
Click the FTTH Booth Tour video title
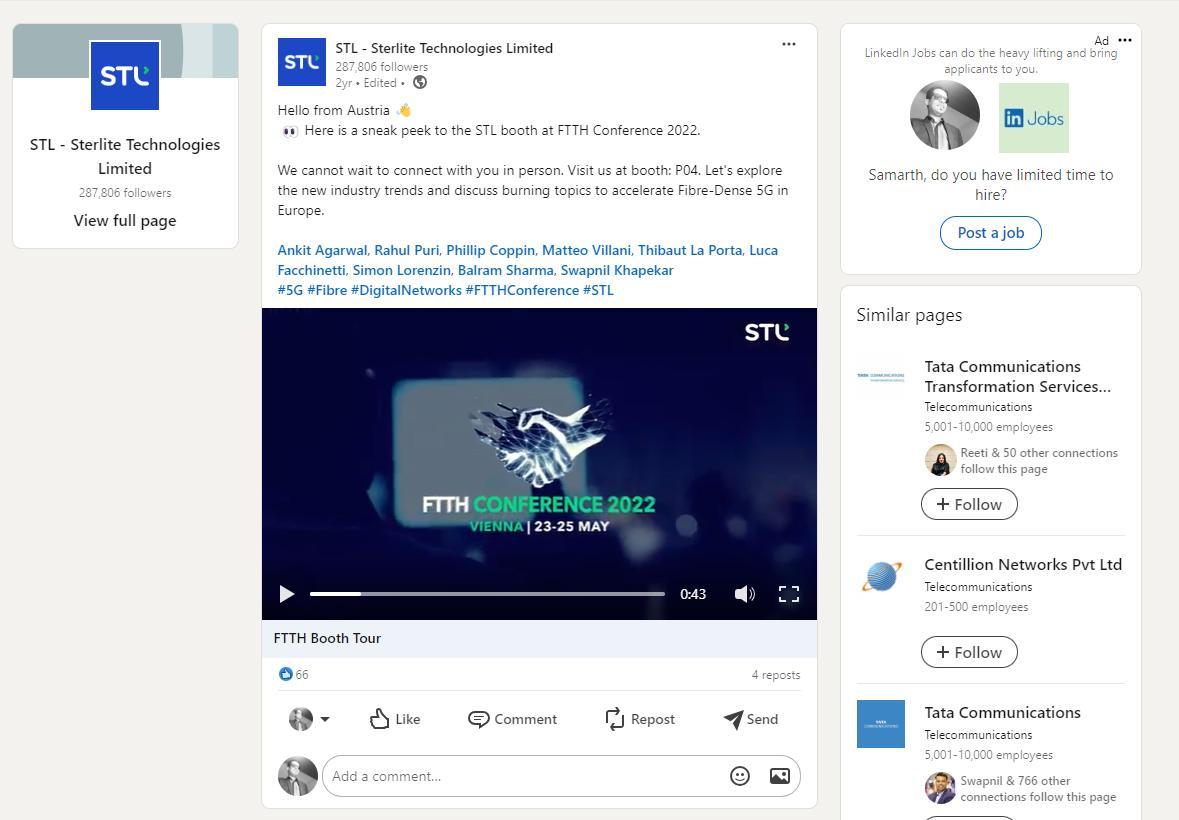click(x=327, y=638)
